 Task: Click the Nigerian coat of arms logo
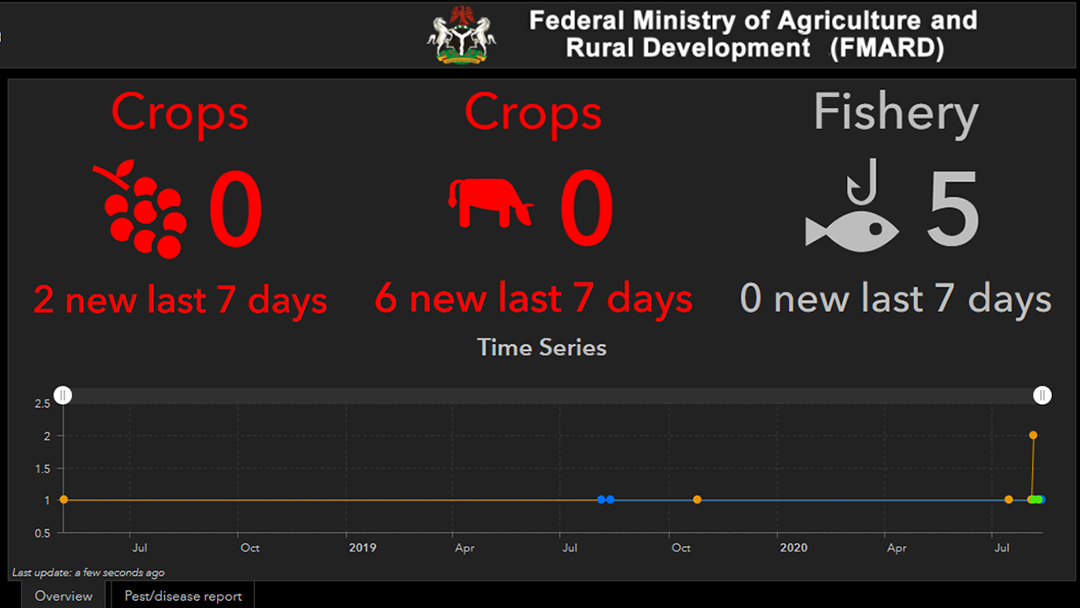(x=461, y=35)
